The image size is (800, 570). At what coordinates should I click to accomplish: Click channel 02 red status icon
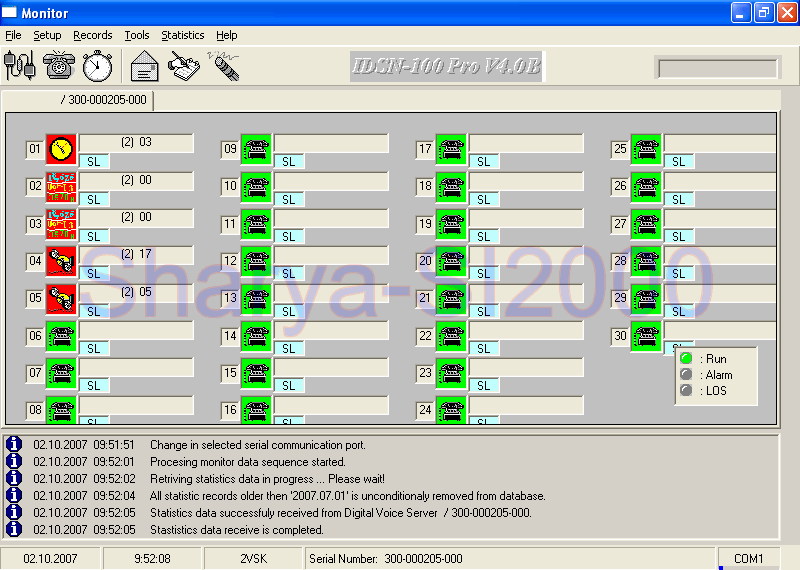coord(61,187)
